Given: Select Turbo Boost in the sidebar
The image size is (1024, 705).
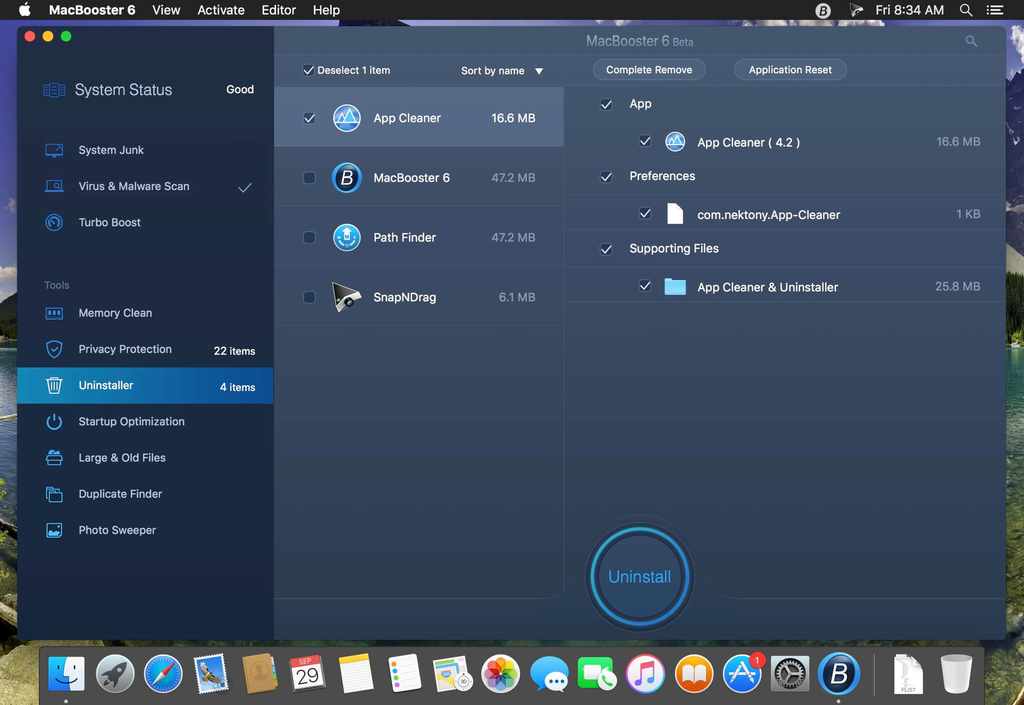Looking at the screenshot, I should tap(109, 222).
